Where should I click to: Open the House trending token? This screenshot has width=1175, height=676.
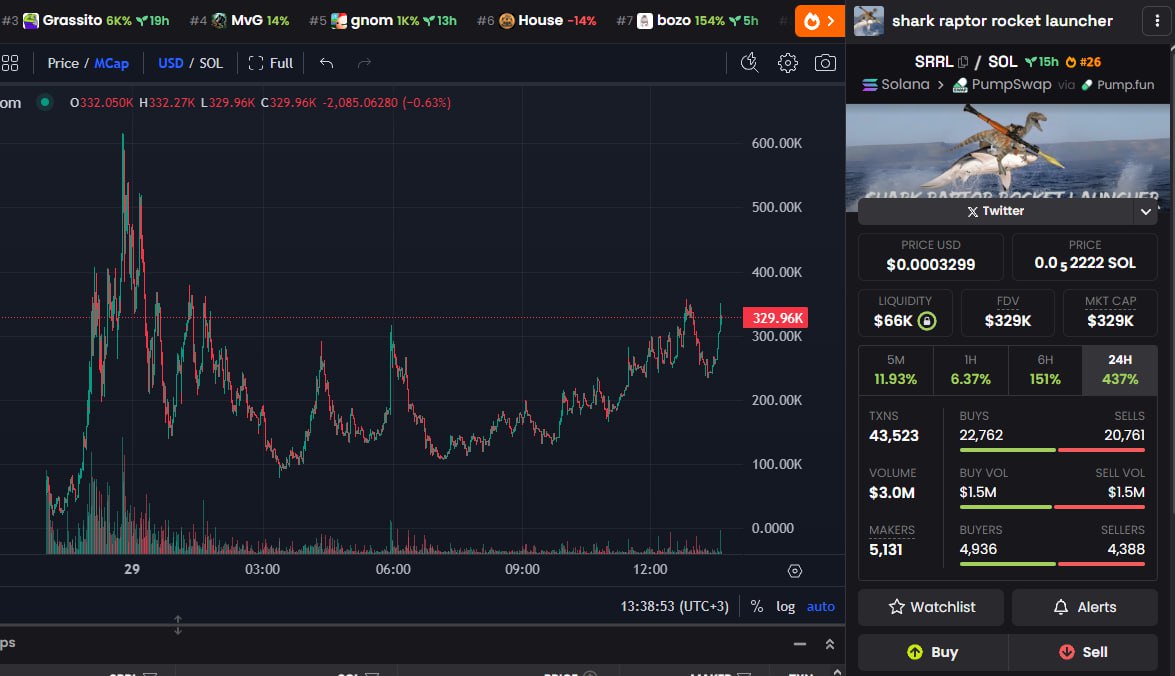coord(537,21)
